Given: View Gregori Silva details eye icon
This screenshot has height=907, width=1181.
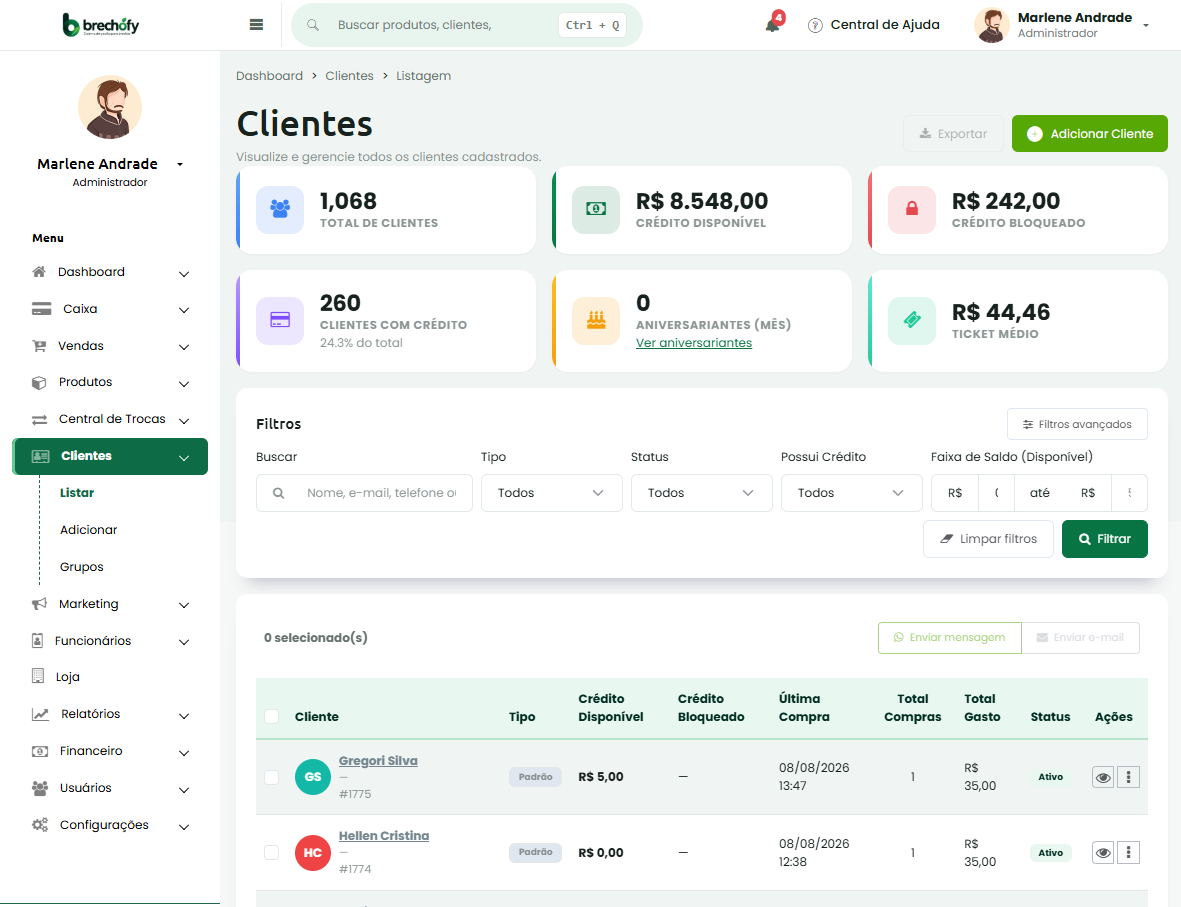Looking at the screenshot, I should [x=1103, y=777].
